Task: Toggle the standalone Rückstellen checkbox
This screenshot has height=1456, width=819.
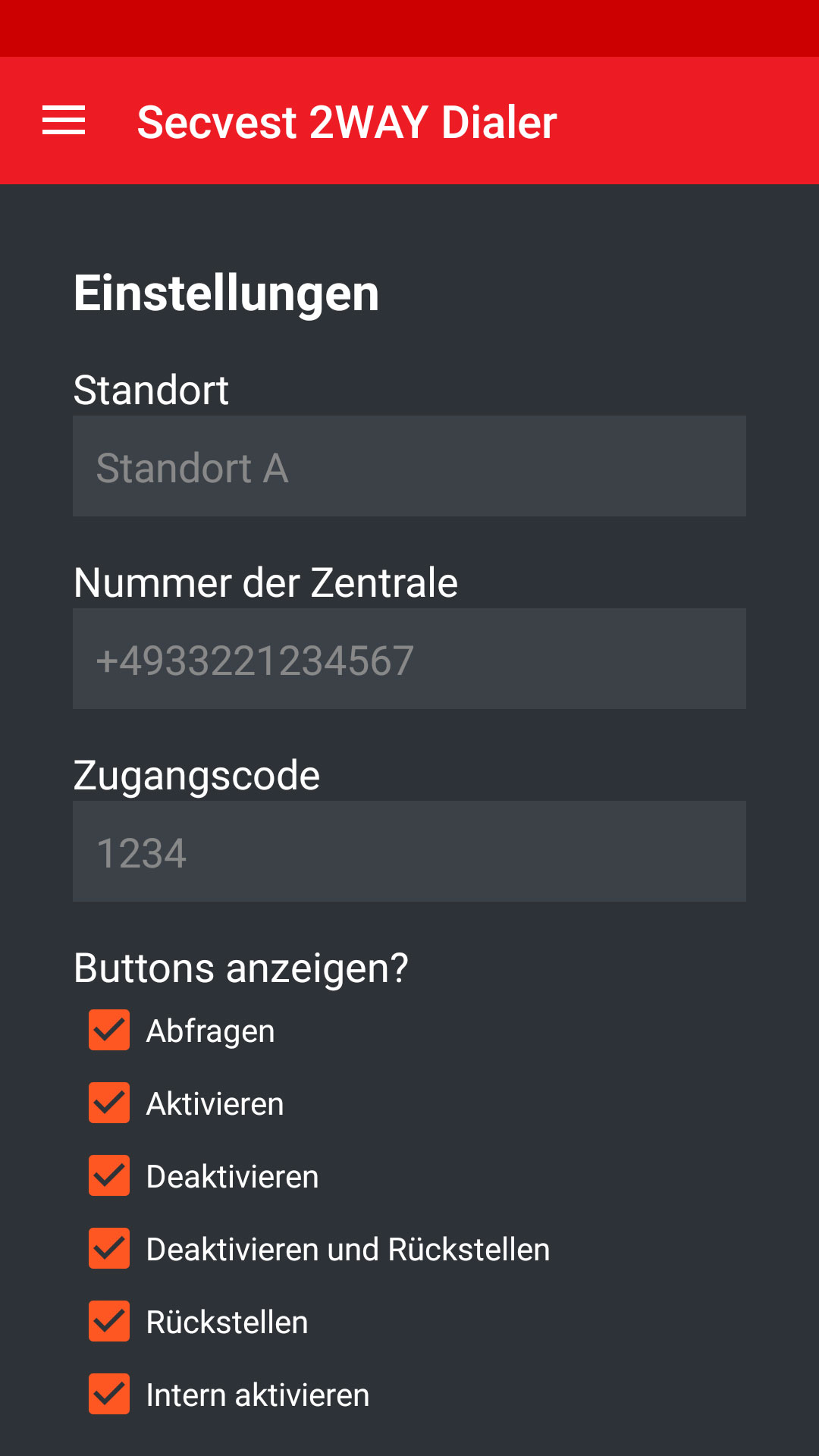Action: click(x=109, y=1322)
